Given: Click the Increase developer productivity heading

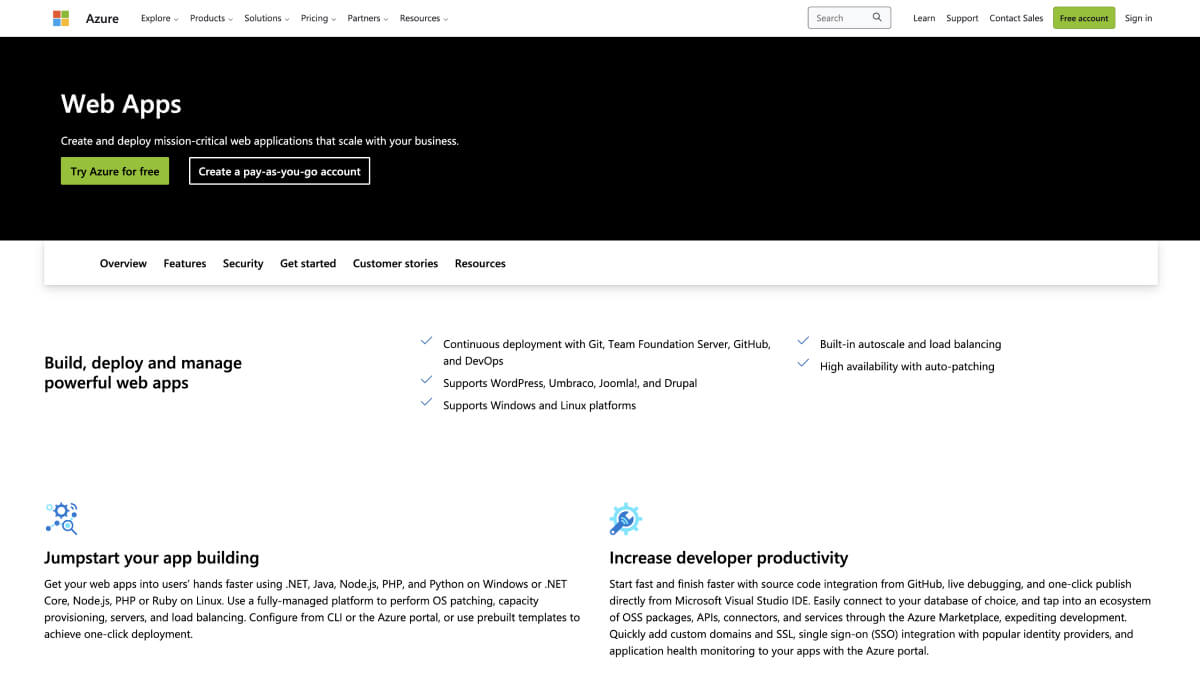Looking at the screenshot, I should coord(728,558).
